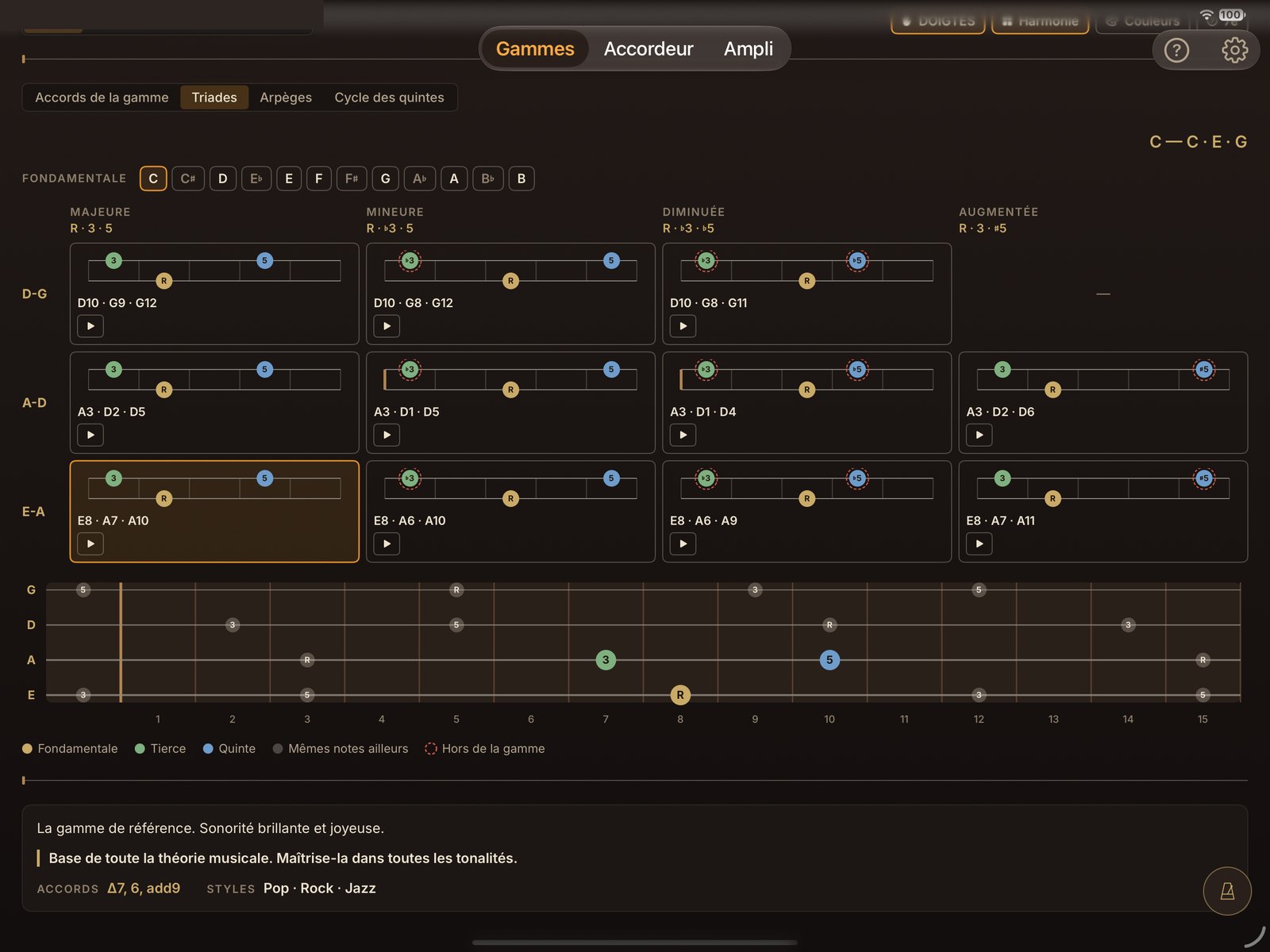Select root note C
This screenshot has height=952, width=1270.
tap(153, 178)
